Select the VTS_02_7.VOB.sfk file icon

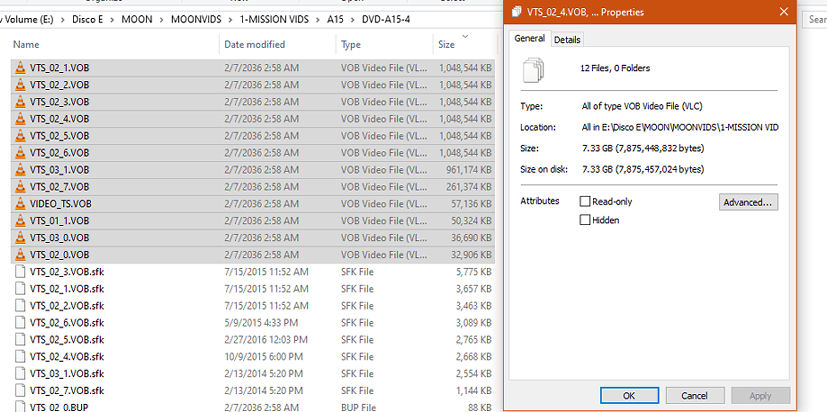[19, 390]
